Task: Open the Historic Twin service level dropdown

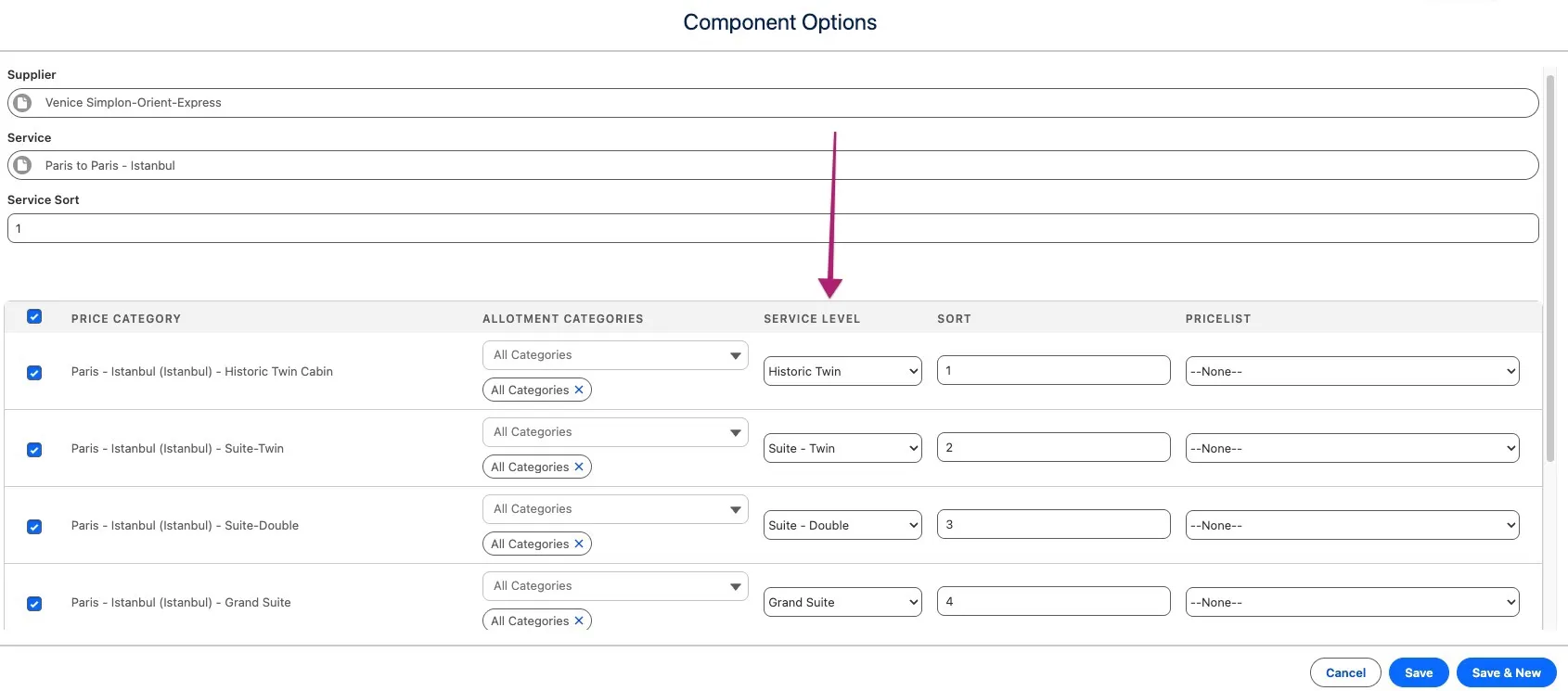Action: point(842,372)
